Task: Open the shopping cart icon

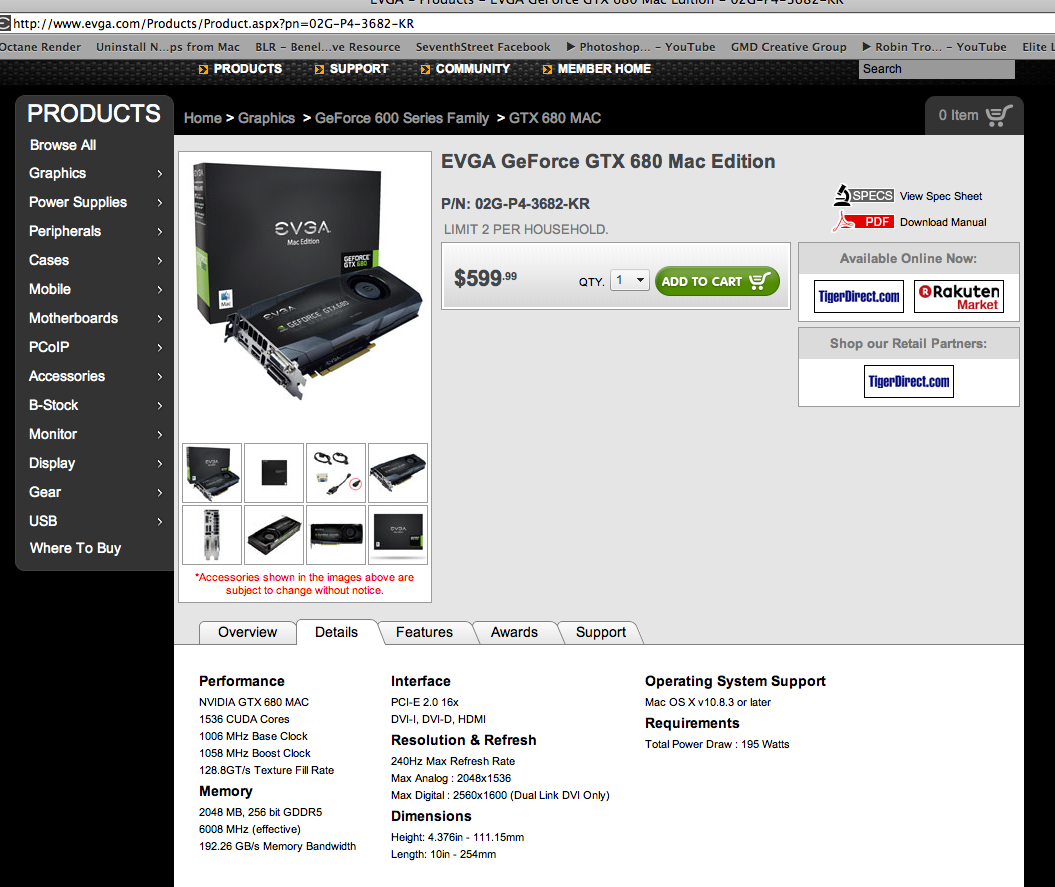Action: pyautogui.click(x=999, y=116)
